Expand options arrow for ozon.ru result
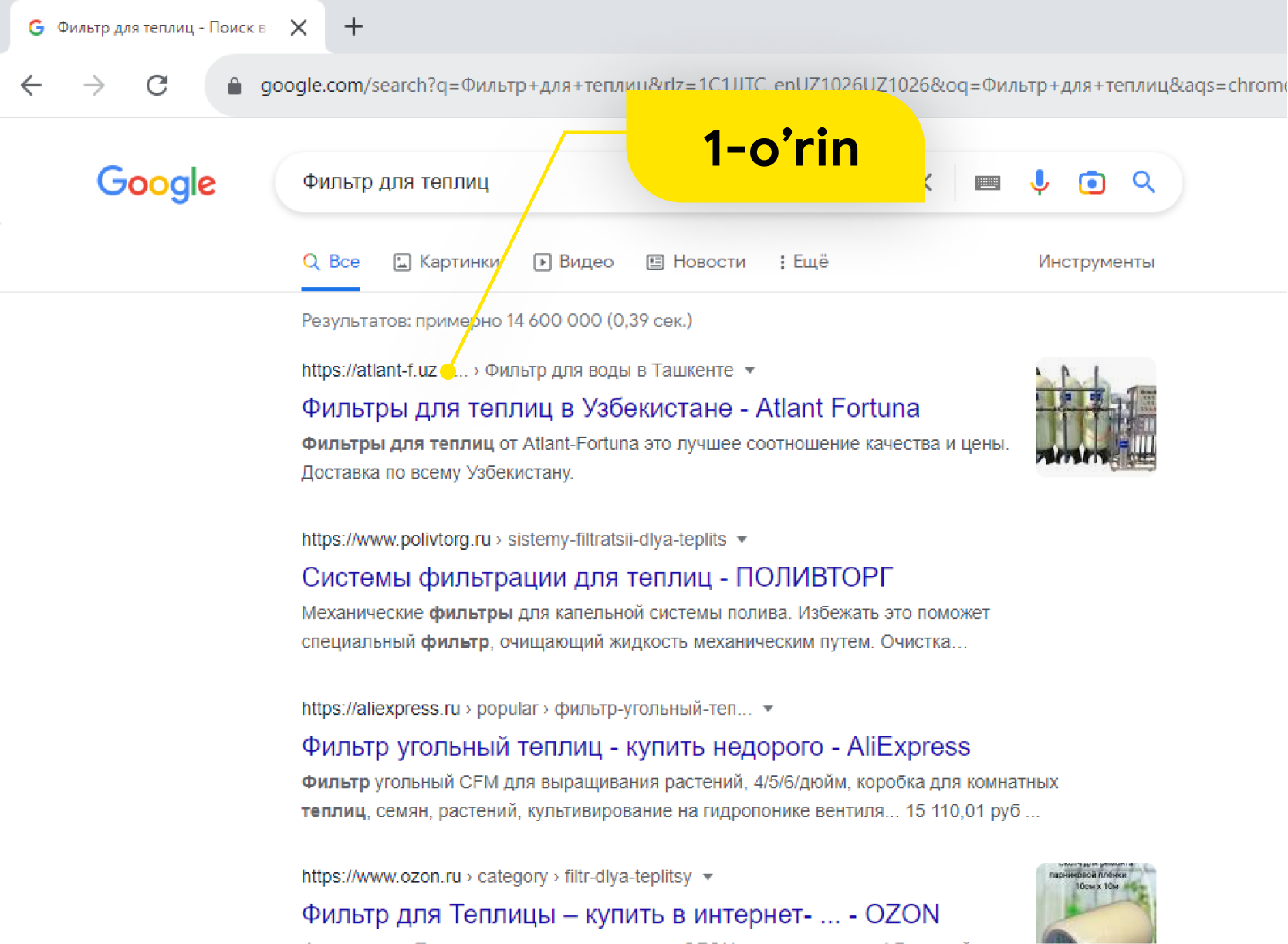Screen dimensions: 1288x944 click(x=708, y=877)
